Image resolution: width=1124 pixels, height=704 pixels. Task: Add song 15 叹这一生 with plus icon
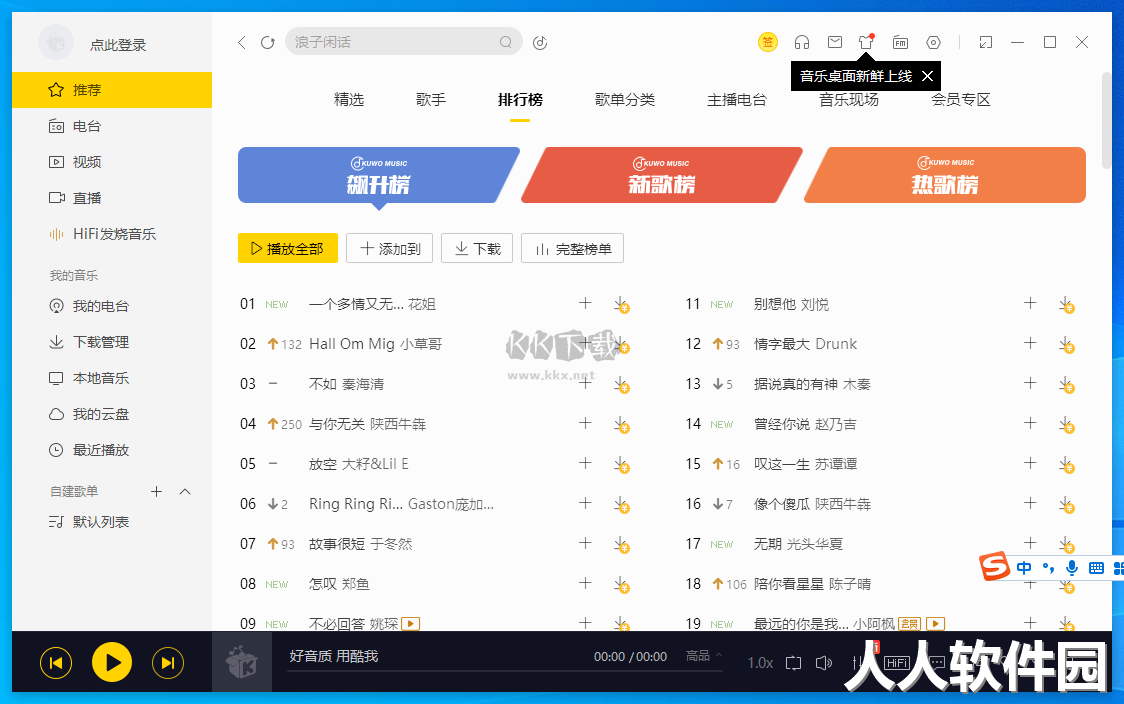pyautogui.click(x=1030, y=463)
